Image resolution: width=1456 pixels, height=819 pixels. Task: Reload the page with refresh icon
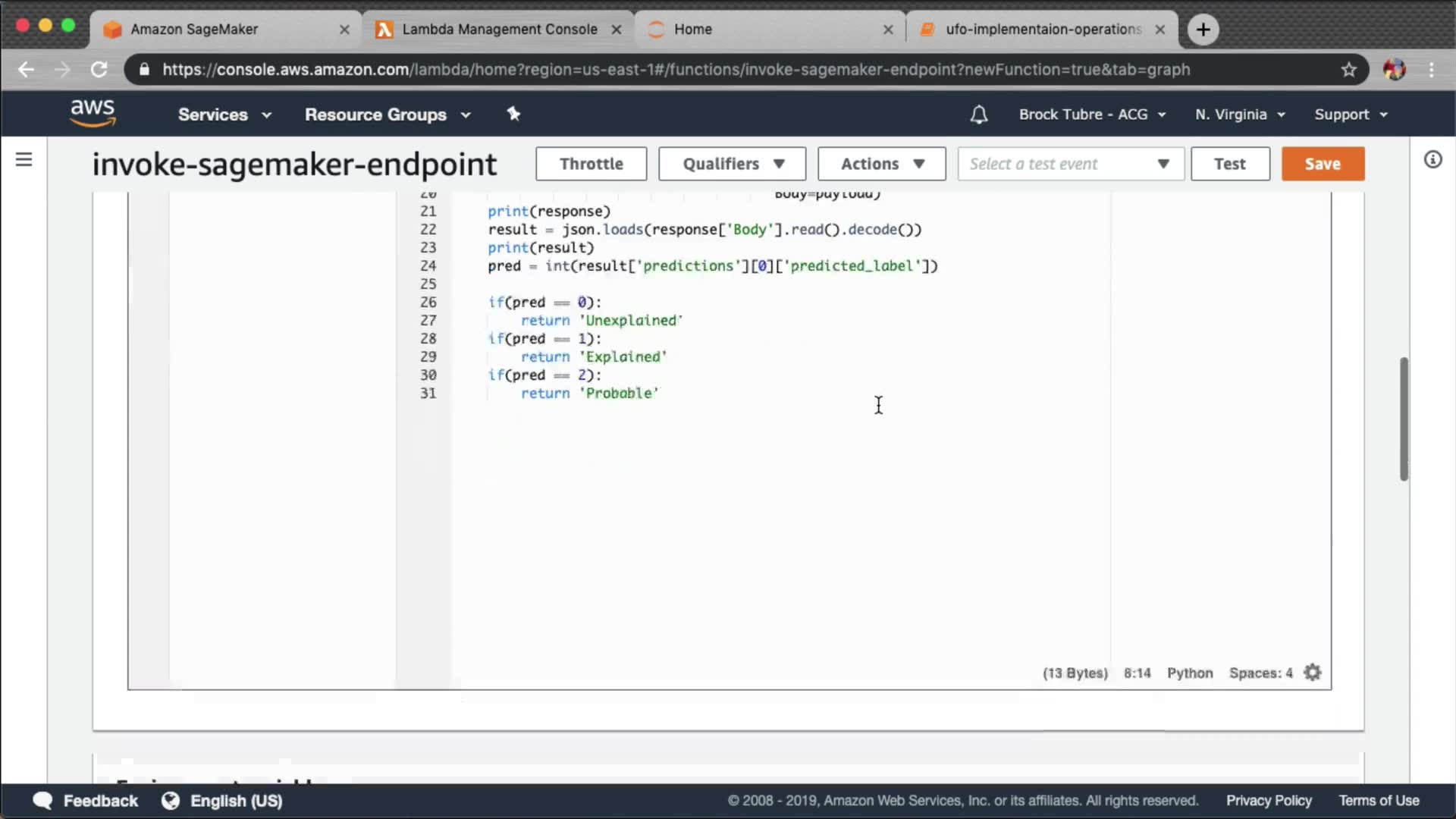[x=99, y=70]
